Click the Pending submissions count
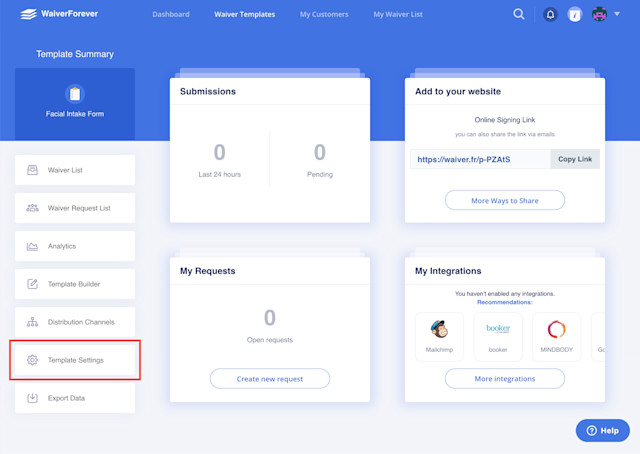Viewport: 640px width, 454px height. pyautogui.click(x=320, y=152)
